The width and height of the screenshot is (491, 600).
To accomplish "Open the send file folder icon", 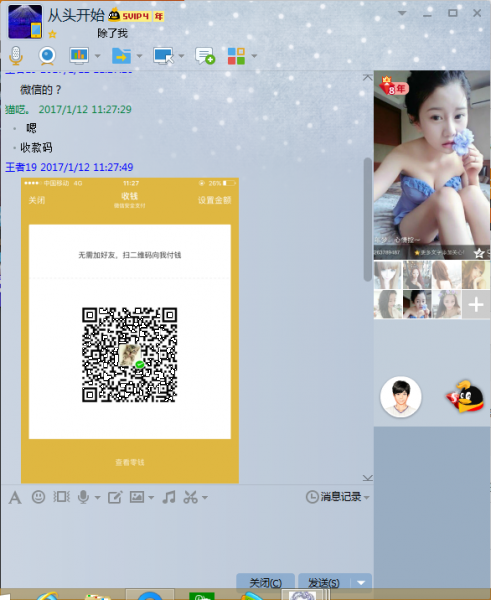I will pyautogui.click(x=121, y=56).
